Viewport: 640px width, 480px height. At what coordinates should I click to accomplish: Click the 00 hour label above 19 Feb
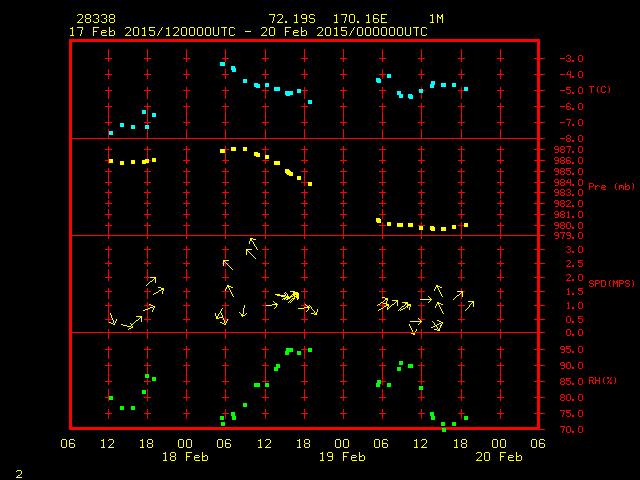coord(342,444)
